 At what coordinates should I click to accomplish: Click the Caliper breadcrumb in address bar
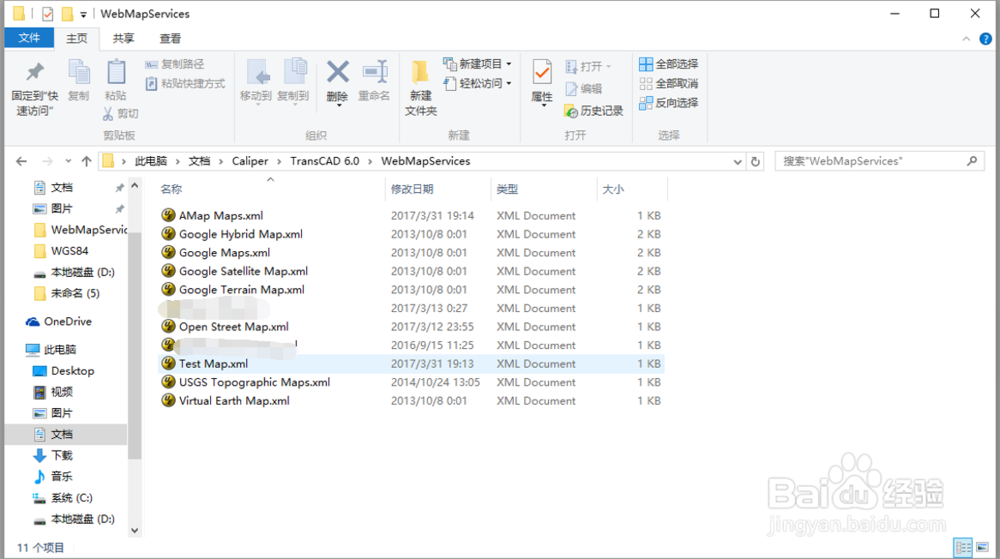(250, 161)
